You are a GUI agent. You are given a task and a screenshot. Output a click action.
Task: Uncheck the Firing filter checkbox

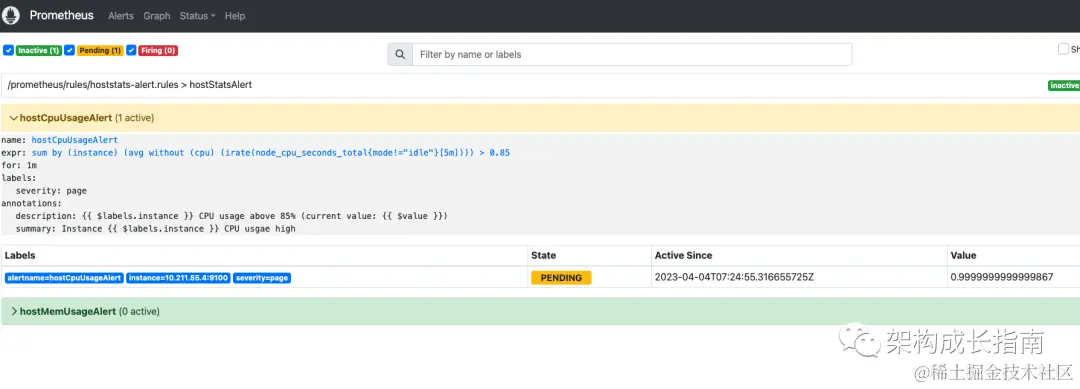click(131, 50)
